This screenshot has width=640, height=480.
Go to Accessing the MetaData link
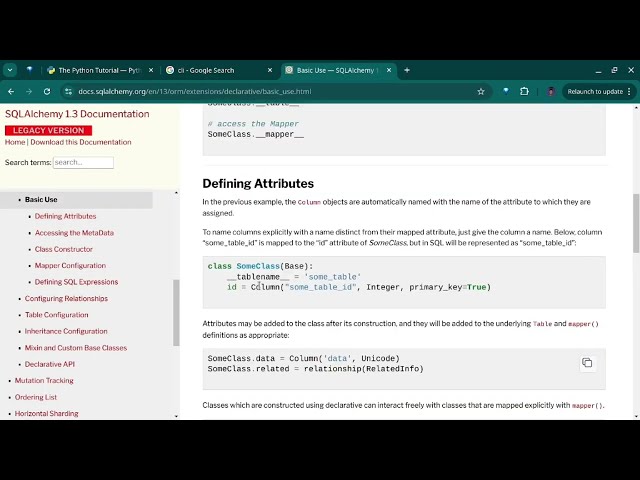click(74, 233)
